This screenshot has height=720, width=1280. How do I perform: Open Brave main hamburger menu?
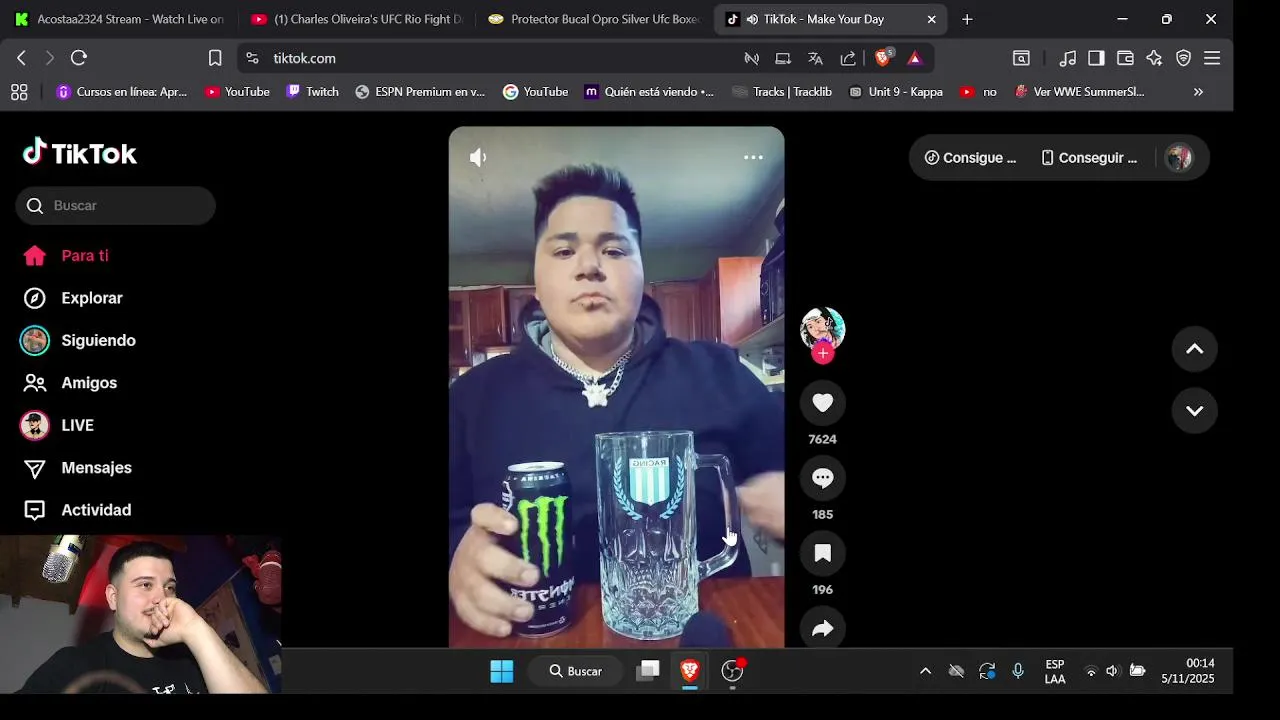click(1212, 58)
